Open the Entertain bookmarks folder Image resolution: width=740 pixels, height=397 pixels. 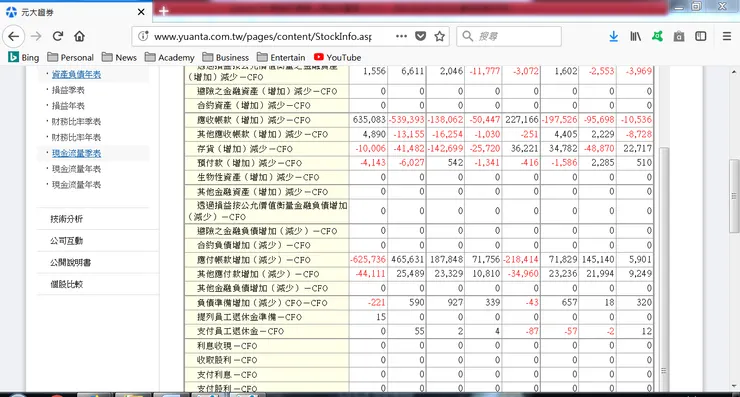click(281, 58)
